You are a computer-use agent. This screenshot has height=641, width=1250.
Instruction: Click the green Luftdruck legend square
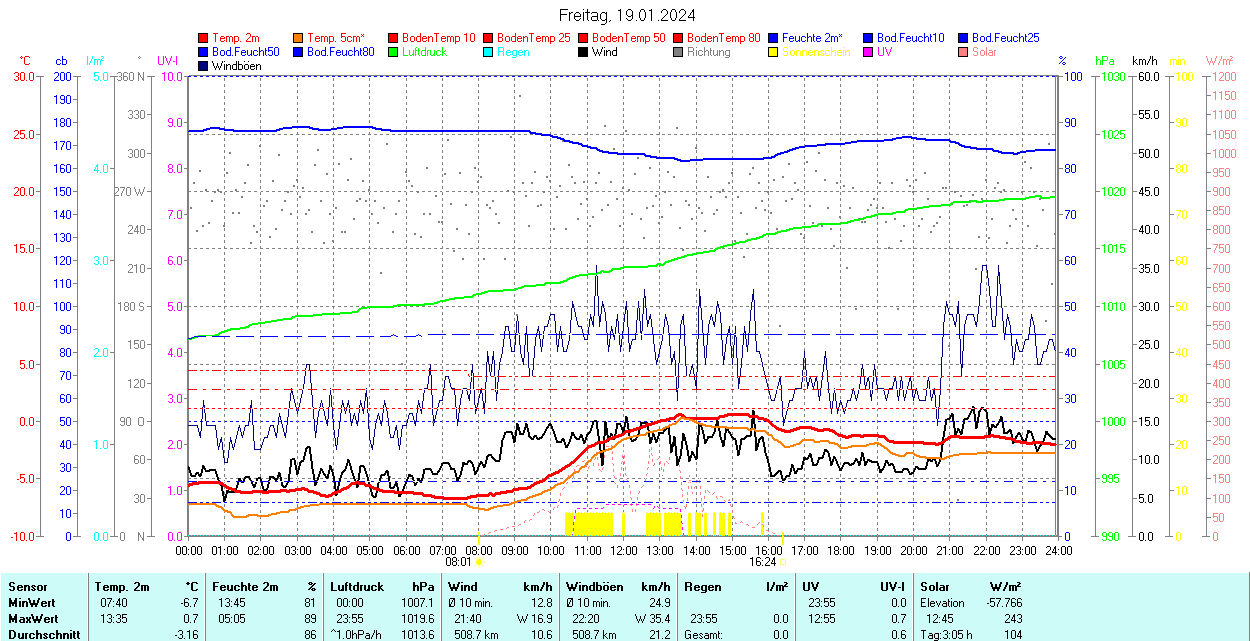point(394,52)
